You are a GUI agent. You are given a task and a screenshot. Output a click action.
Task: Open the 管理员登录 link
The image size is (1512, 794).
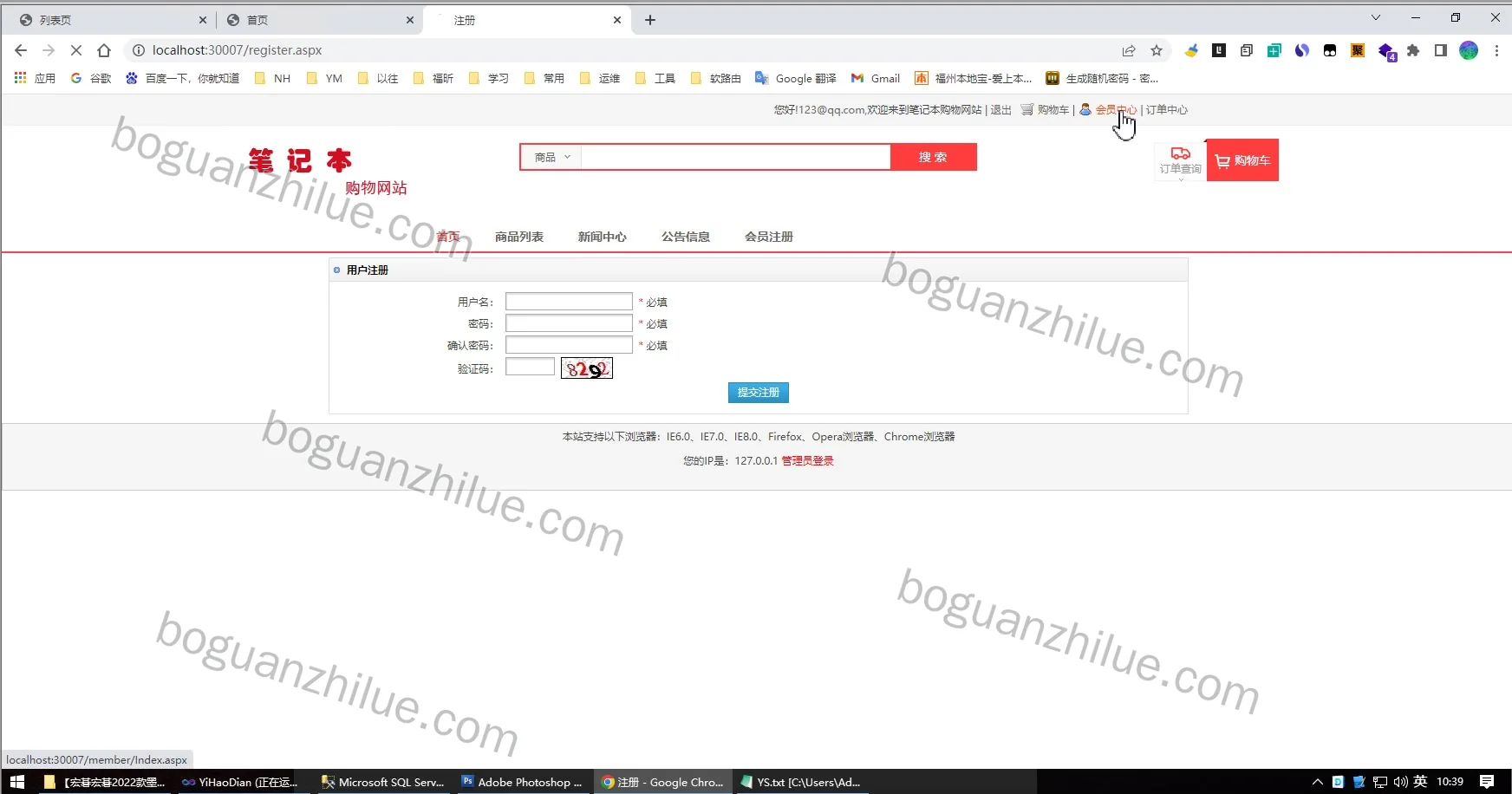click(x=808, y=461)
